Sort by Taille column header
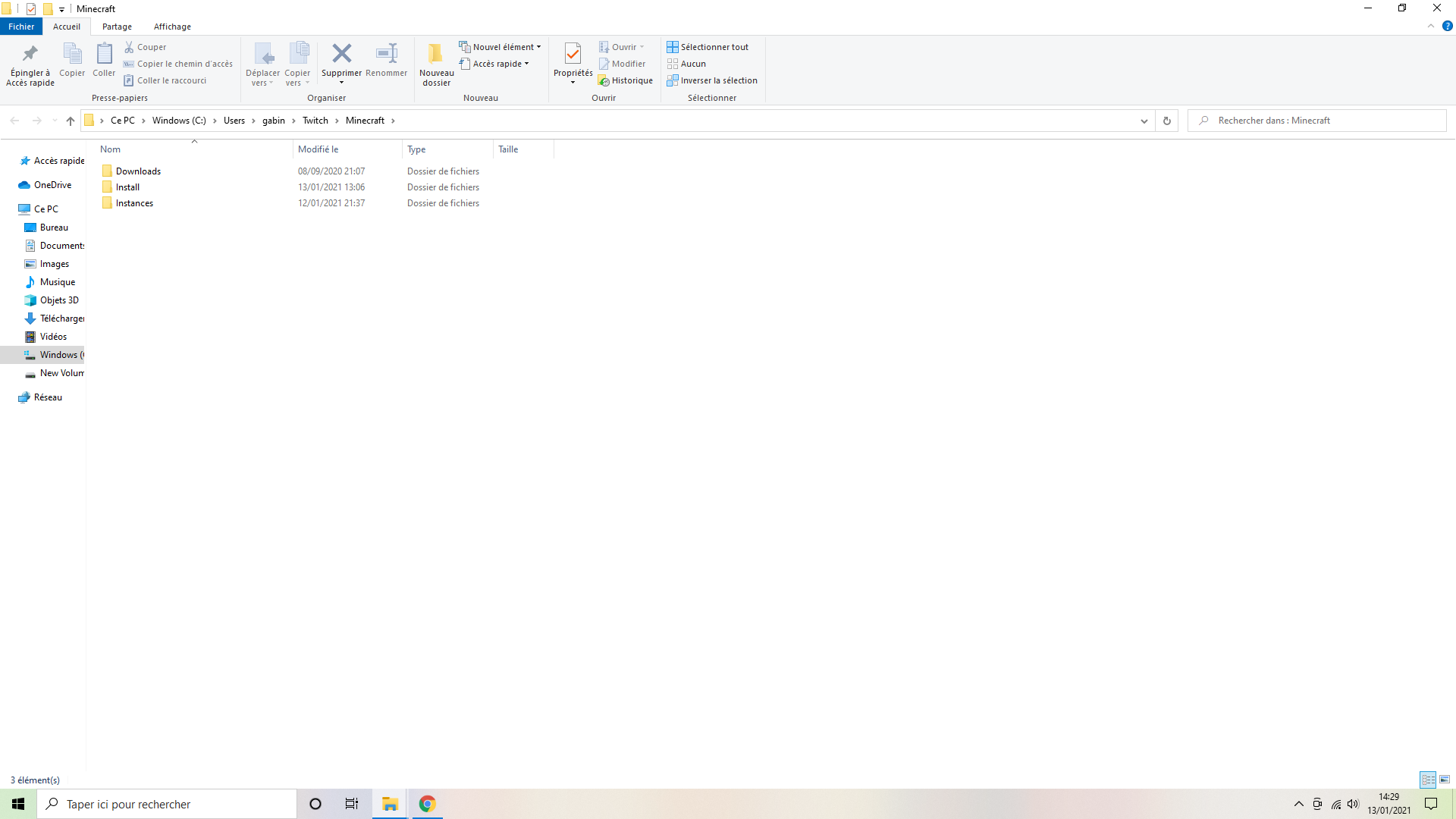Screen dimensions: 1456x819 [x=523, y=149]
